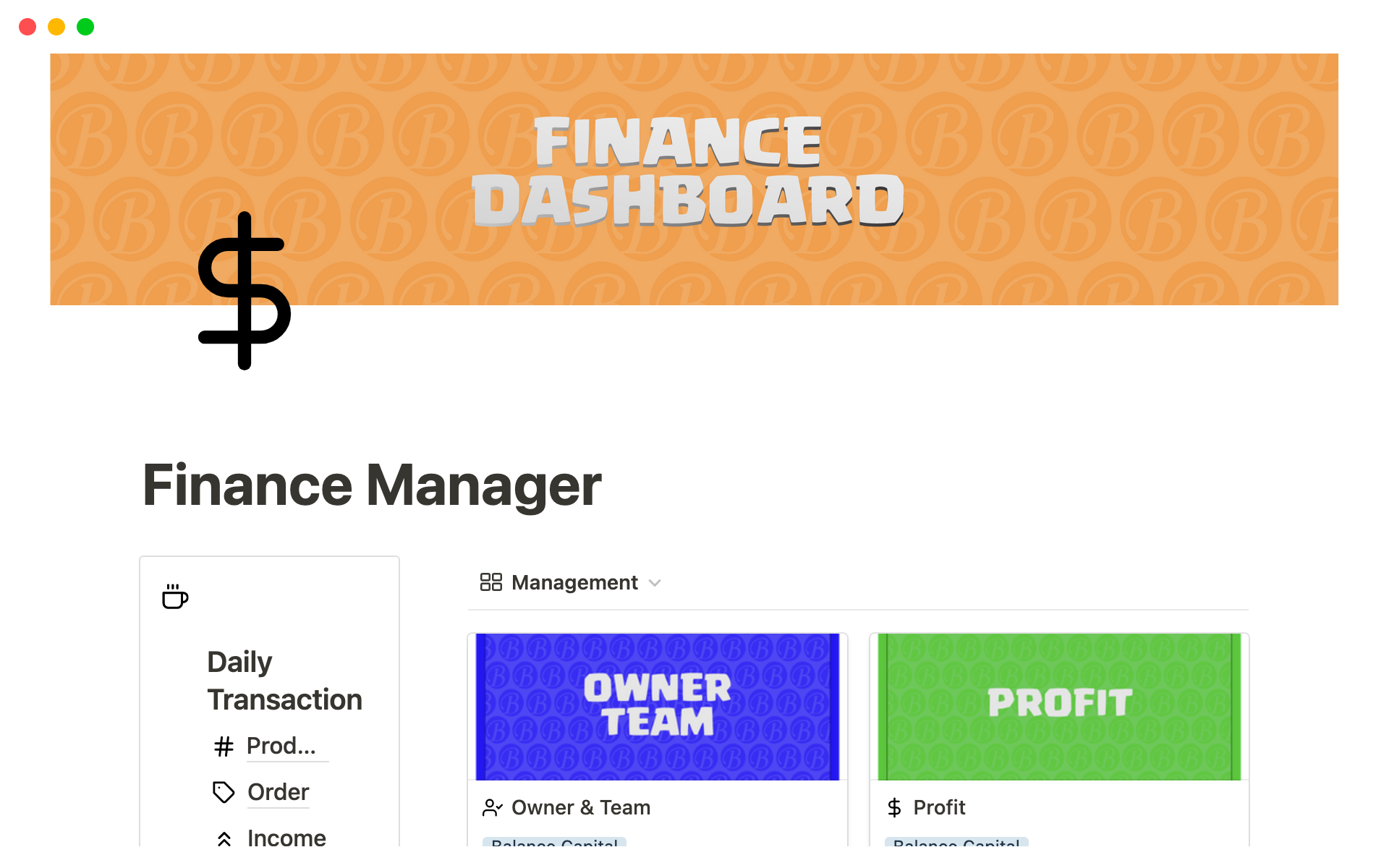The image size is (1389, 868).
Task: Click the tag icon beside Order
Action: tap(224, 792)
